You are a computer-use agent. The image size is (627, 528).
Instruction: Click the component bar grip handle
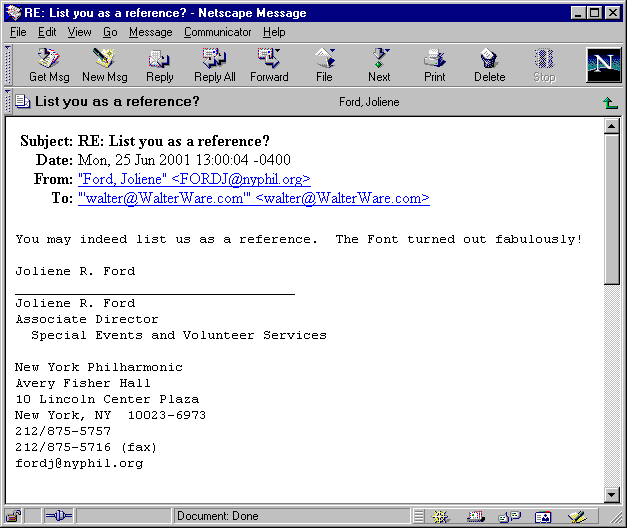point(418,516)
